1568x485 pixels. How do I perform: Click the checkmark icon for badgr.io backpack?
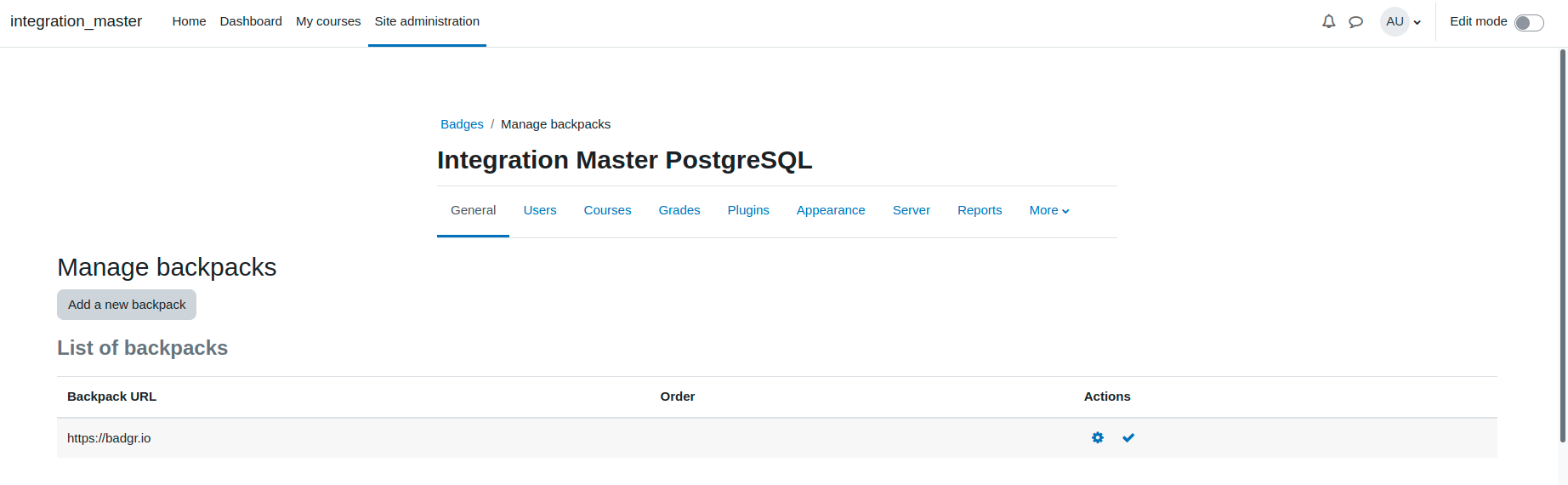point(1128,437)
